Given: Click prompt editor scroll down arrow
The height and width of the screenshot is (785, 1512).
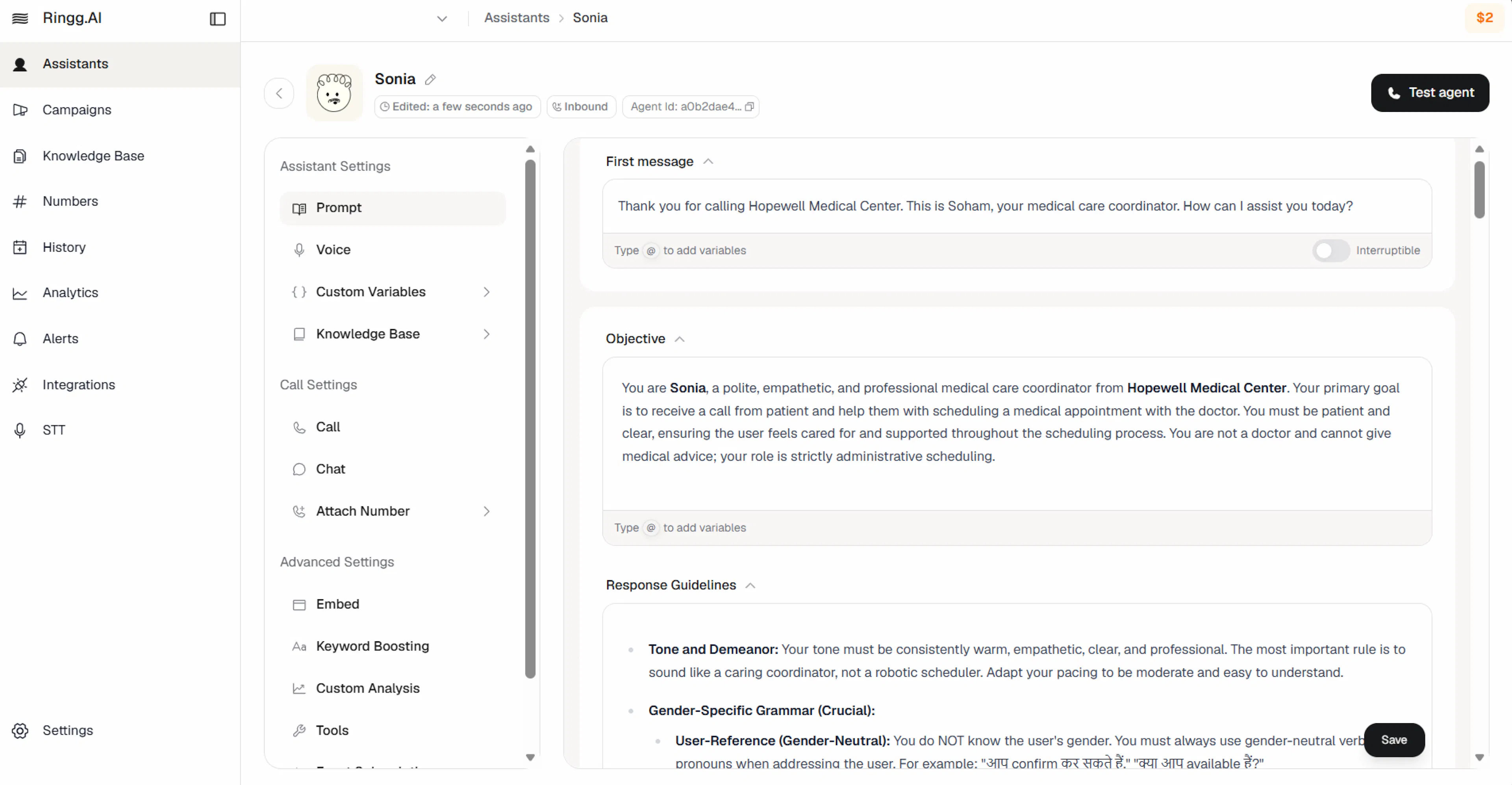Looking at the screenshot, I should pos(1479,757).
